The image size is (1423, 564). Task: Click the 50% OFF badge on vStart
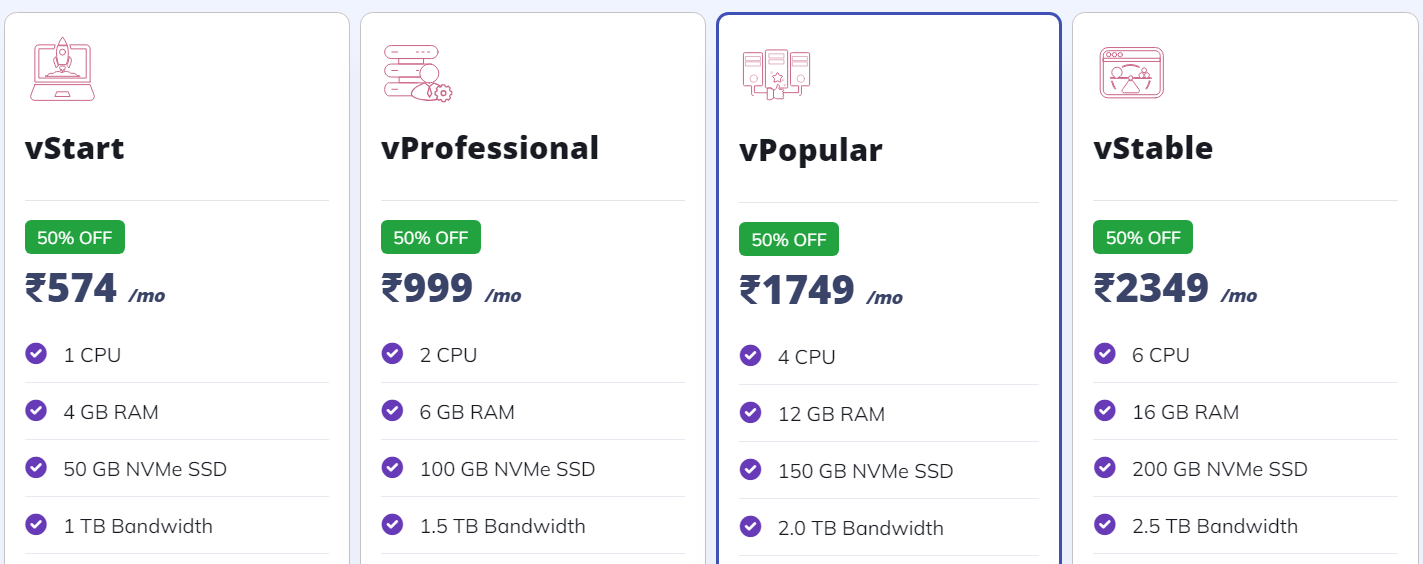point(75,237)
